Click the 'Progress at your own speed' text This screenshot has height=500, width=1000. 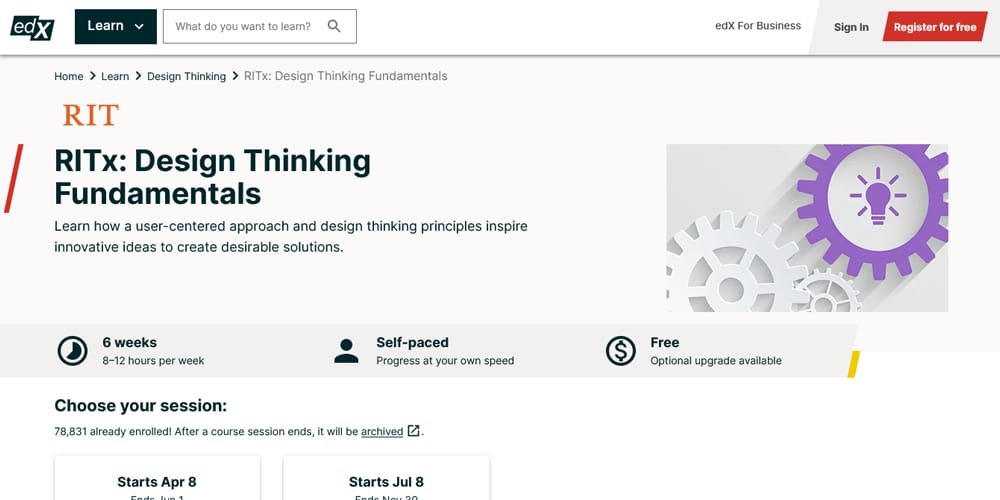click(445, 361)
